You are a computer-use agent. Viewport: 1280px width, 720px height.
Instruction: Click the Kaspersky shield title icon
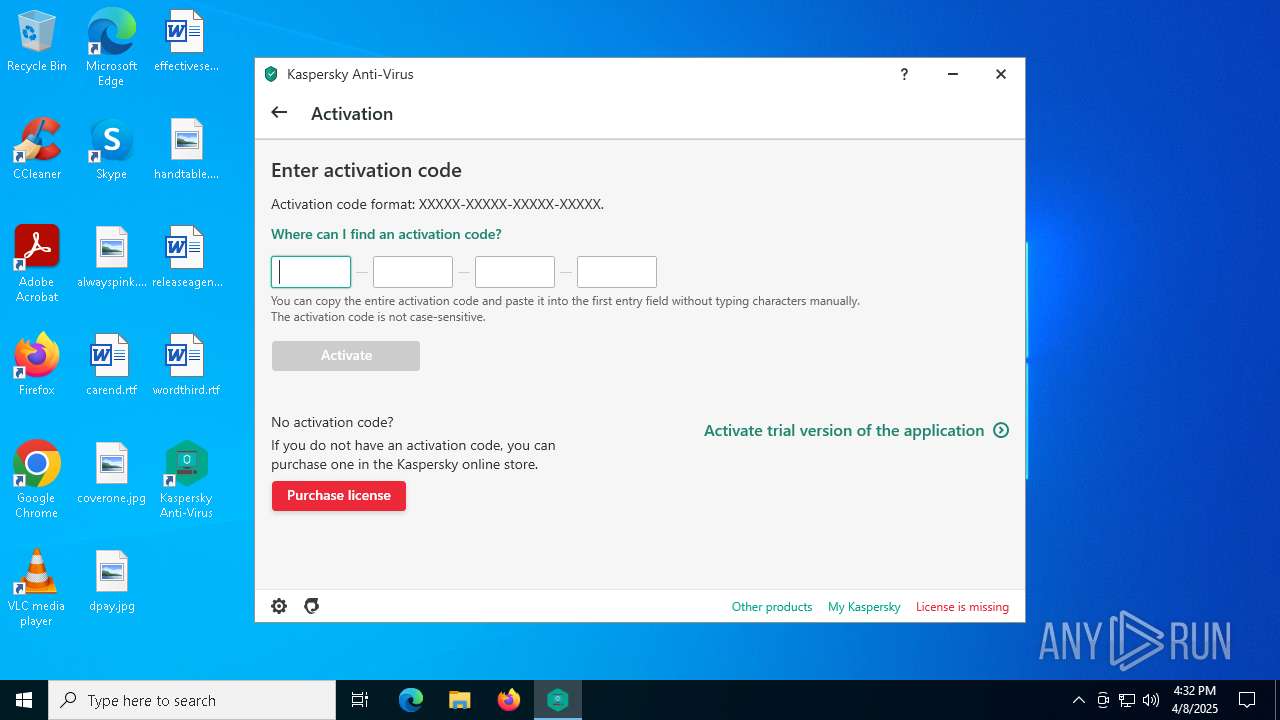coord(271,74)
